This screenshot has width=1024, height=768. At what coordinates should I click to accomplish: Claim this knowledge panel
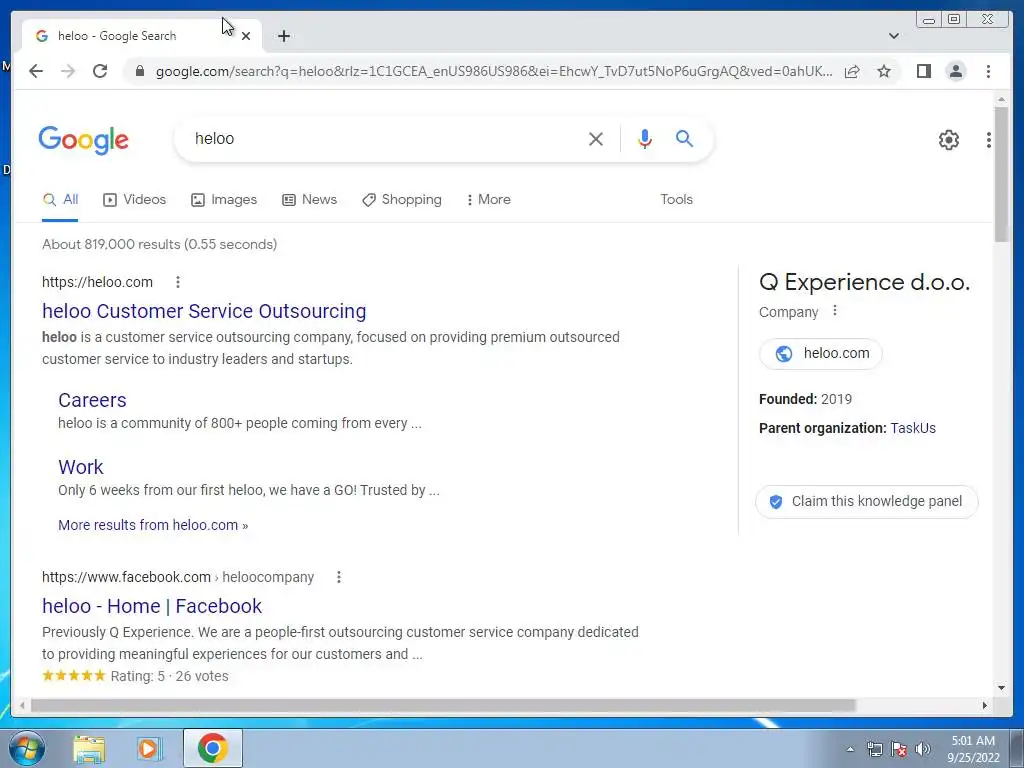tap(866, 502)
